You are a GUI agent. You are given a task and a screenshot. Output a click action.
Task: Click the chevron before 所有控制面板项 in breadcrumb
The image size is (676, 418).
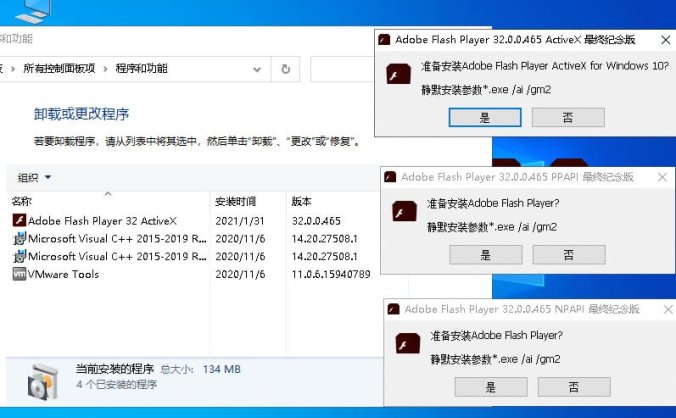(x=13, y=69)
